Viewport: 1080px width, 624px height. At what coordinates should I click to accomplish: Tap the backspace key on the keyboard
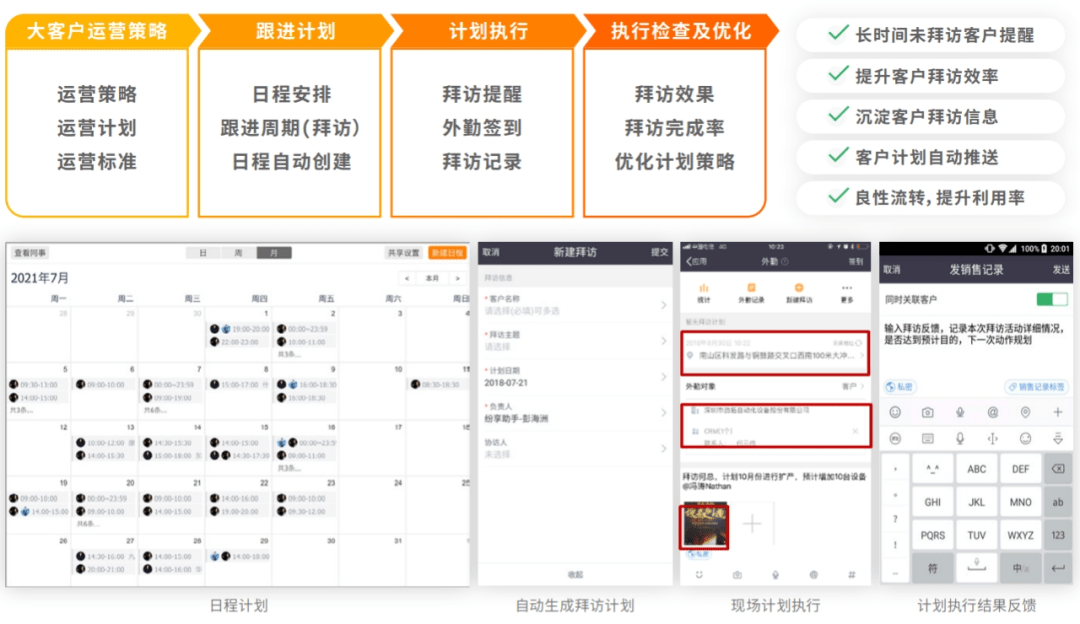tap(1058, 469)
